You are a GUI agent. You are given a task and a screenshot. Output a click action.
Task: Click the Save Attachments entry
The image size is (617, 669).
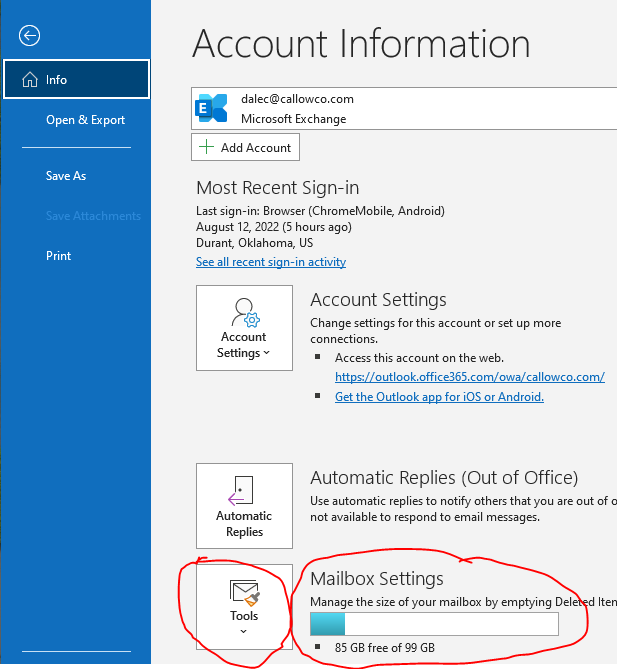(93, 216)
